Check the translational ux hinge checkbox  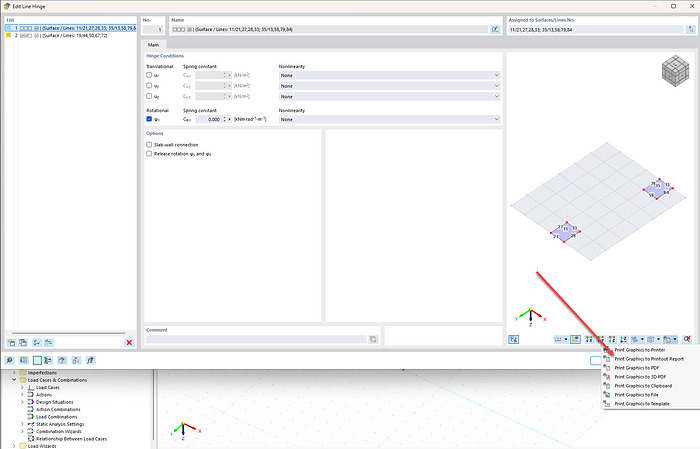click(149, 75)
